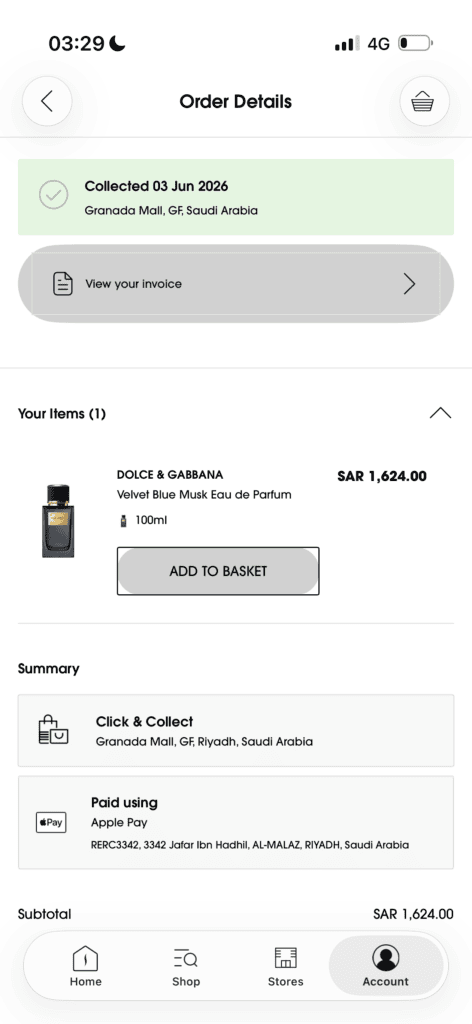Collapse the Your Items section

[x=441, y=413]
